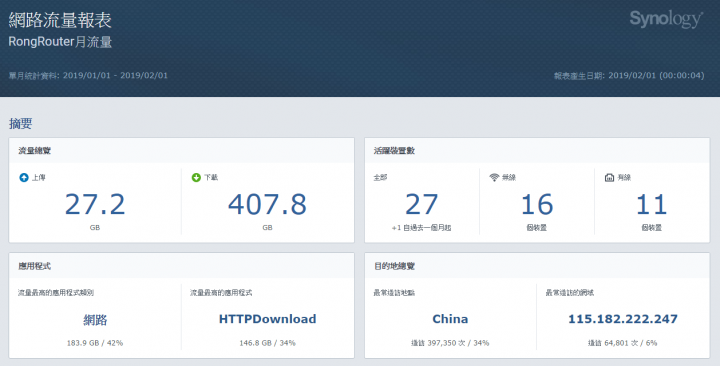Click the blue upload arrow icon
The image size is (720, 366).
click(24, 177)
